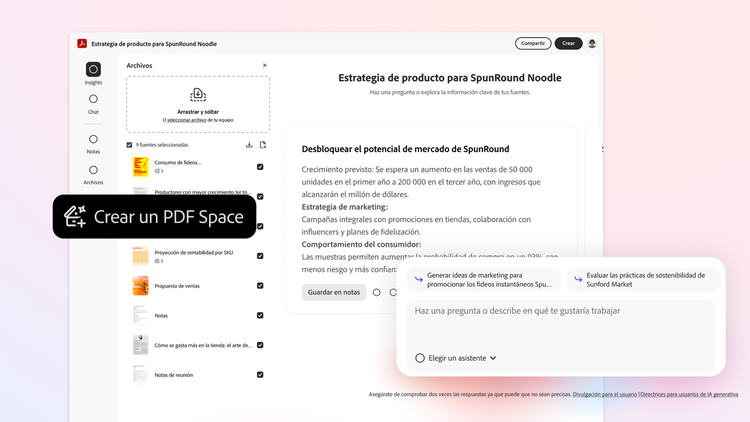This screenshot has width=750, height=422.
Task: Select the 'Generar ideas de marketing' suggestion
Action: click(483, 279)
